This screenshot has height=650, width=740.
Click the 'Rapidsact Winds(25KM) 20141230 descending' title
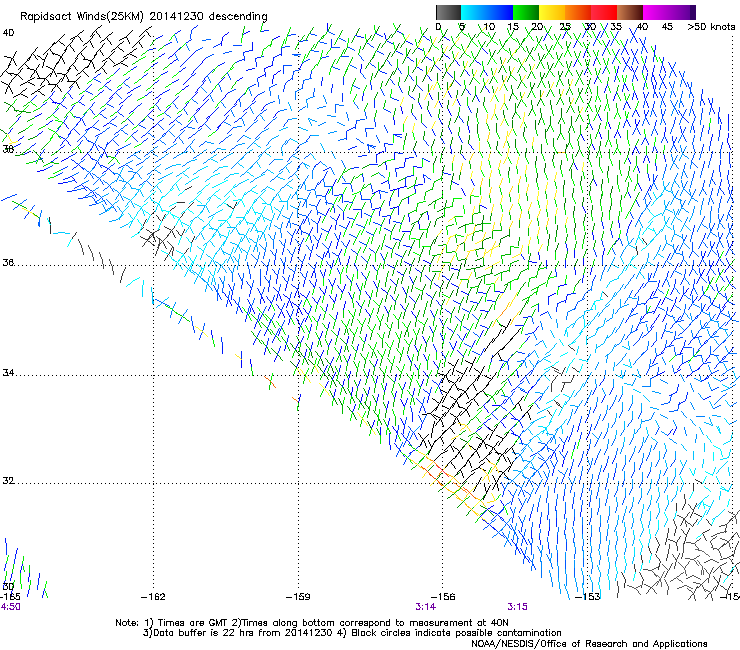click(x=143, y=16)
